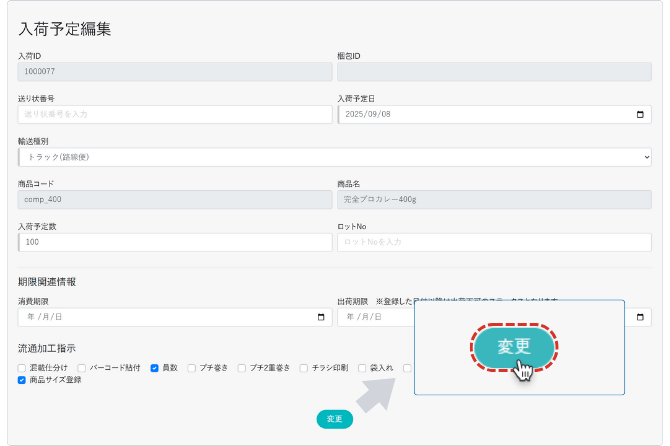Select the プチ2重巻き checkbox

click(x=242, y=368)
